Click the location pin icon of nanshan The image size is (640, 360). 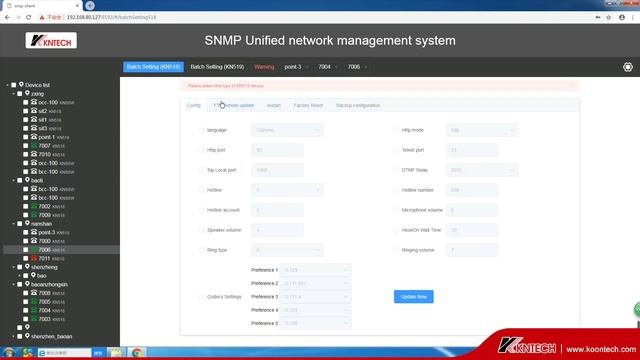click(27, 223)
